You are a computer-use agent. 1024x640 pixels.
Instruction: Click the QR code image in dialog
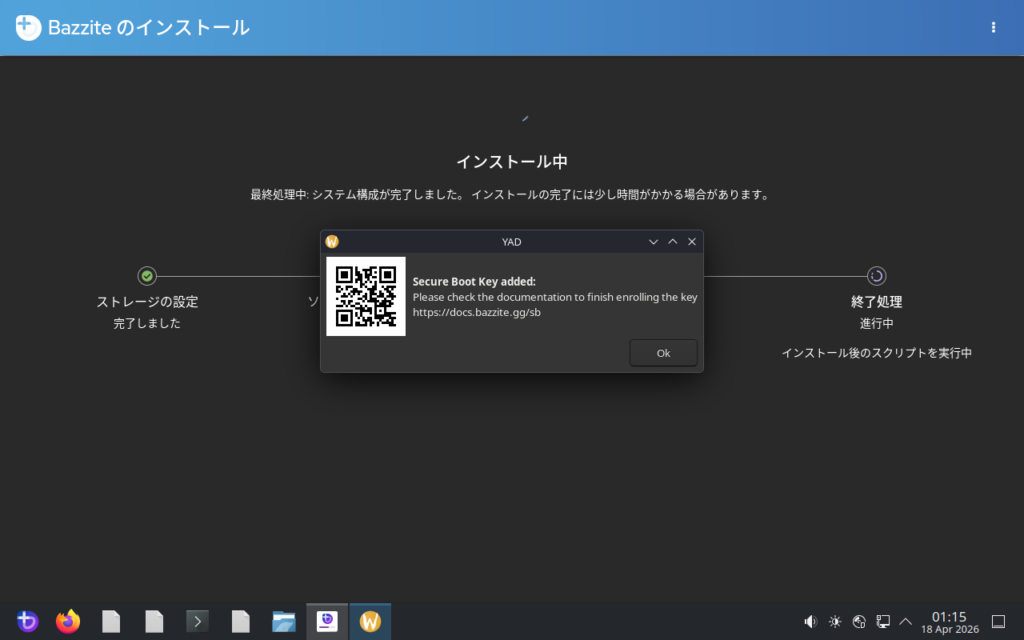point(366,296)
